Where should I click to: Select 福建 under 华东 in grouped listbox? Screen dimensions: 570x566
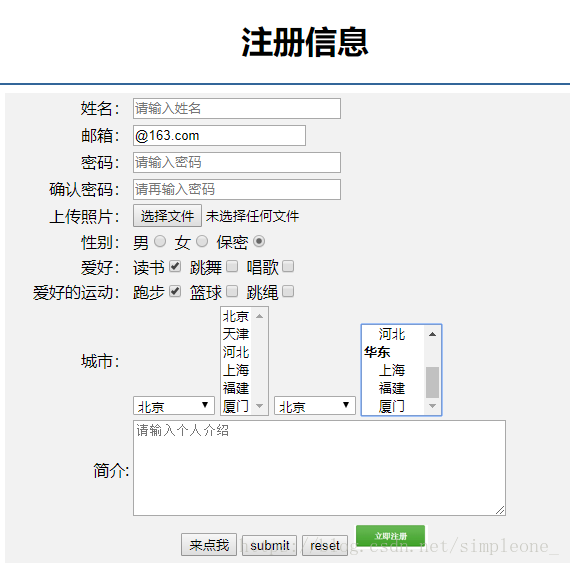(393, 388)
